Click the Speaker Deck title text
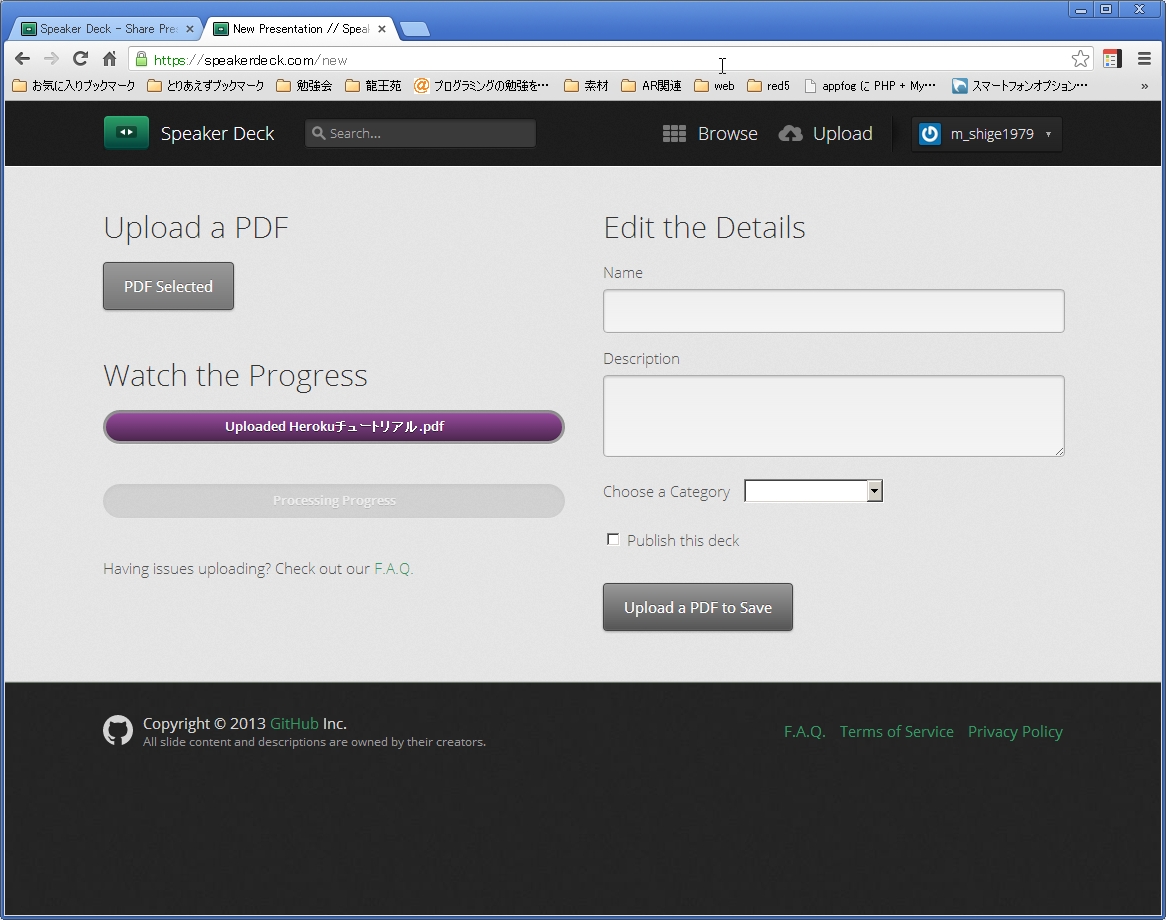 coord(217,133)
